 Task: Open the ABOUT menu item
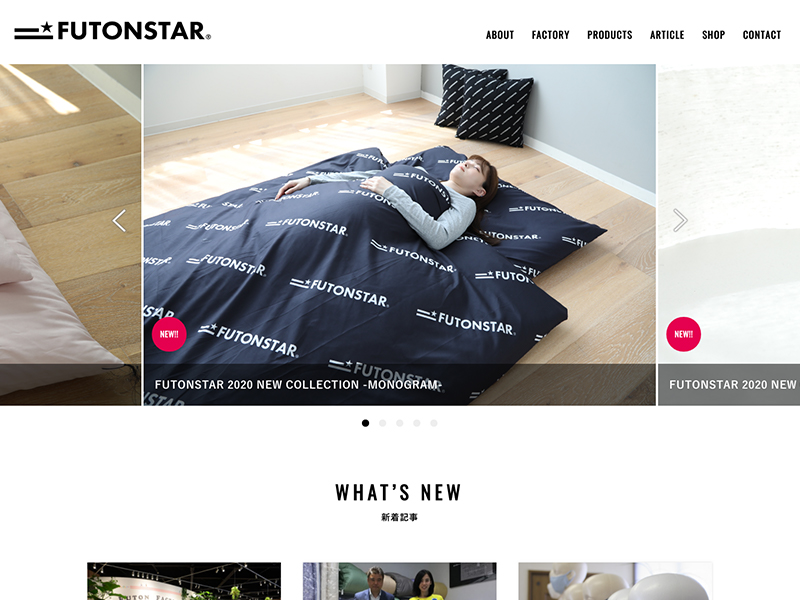tap(500, 35)
